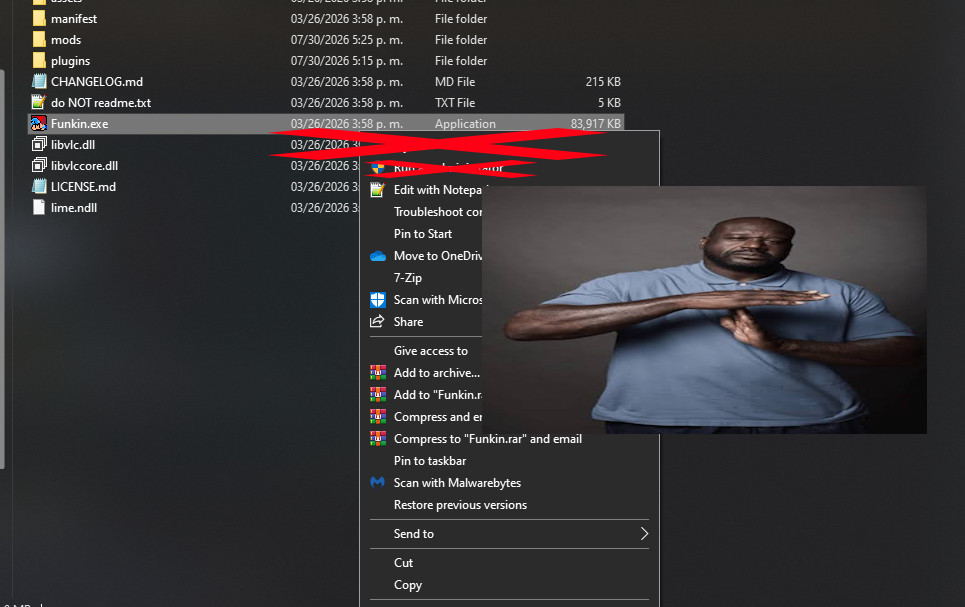Click the OneDrive cloud icon
The image size is (965, 607).
coord(378,256)
